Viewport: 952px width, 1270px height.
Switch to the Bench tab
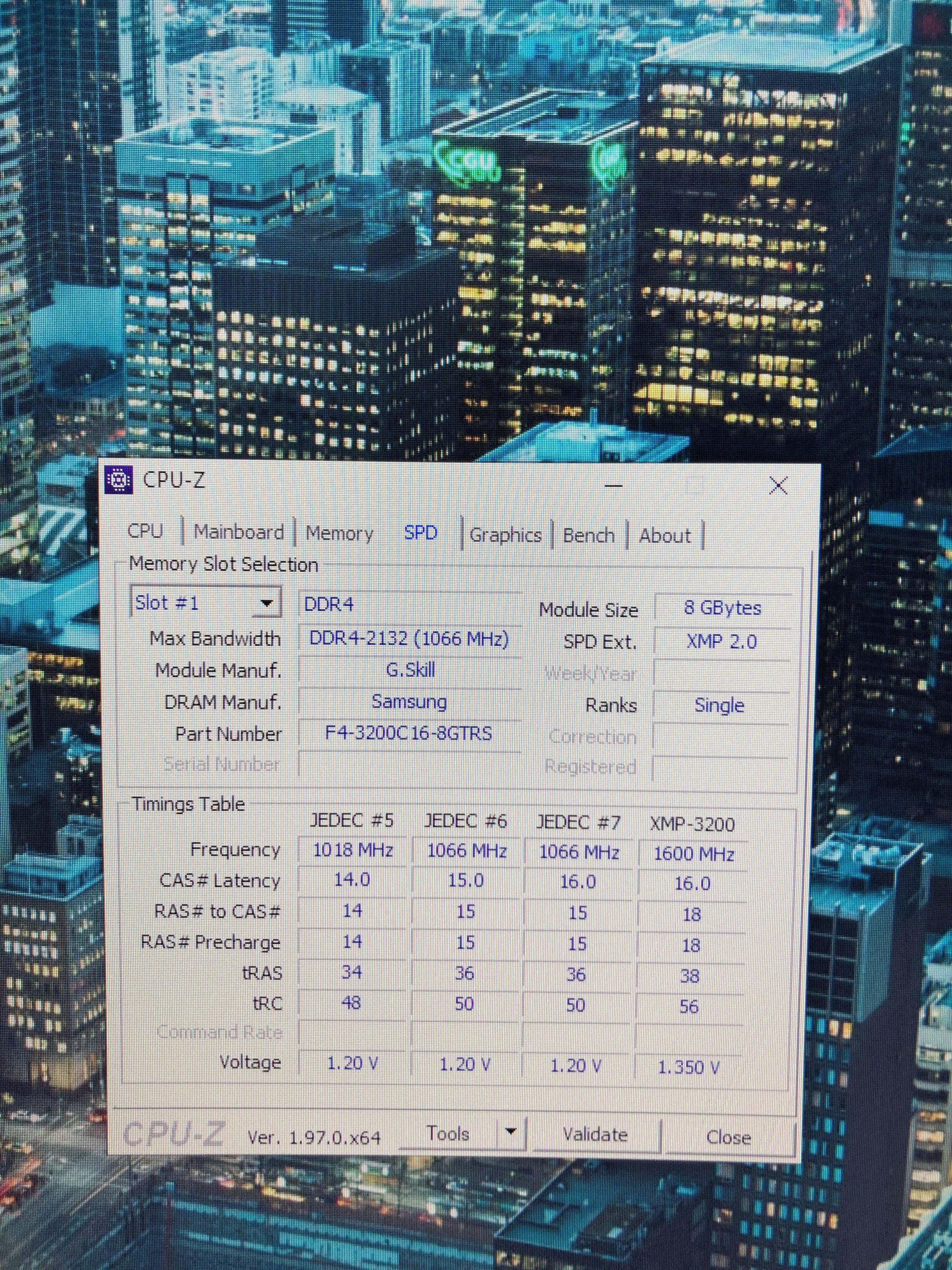[588, 536]
